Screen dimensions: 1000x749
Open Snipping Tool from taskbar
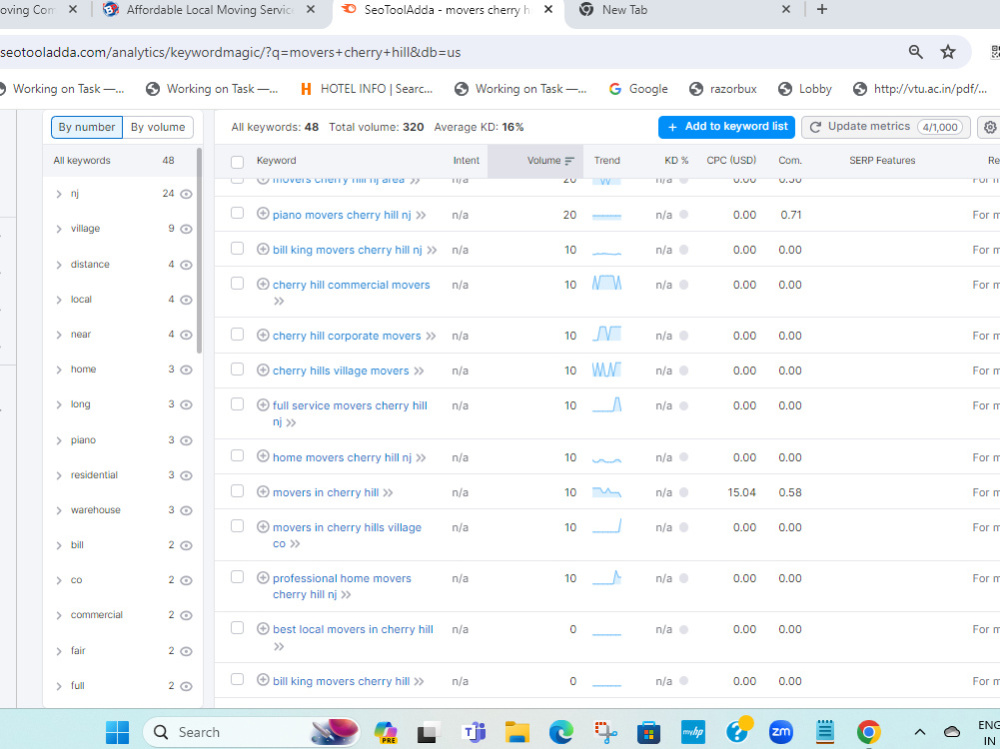click(605, 732)
